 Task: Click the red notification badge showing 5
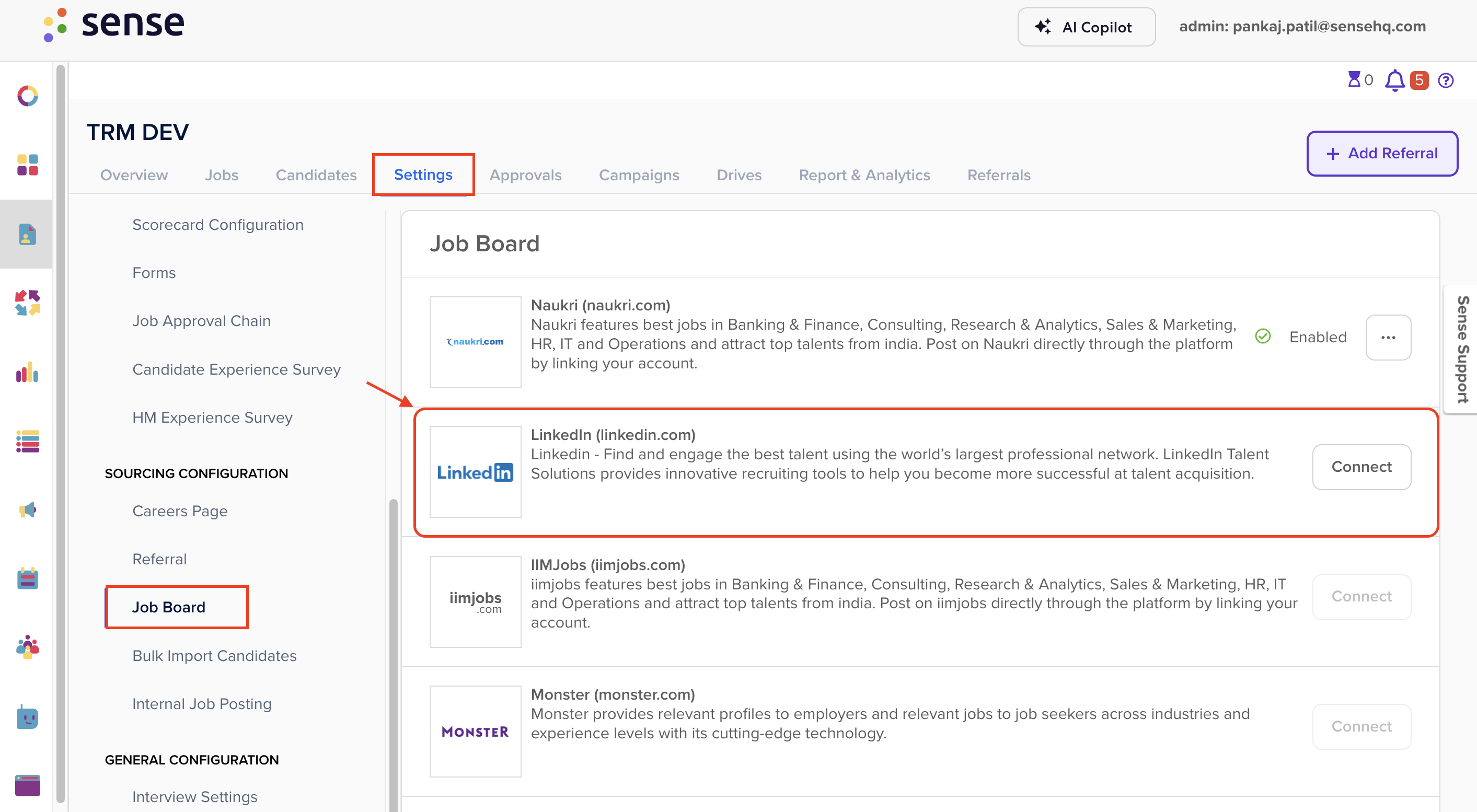[1419, 80]
